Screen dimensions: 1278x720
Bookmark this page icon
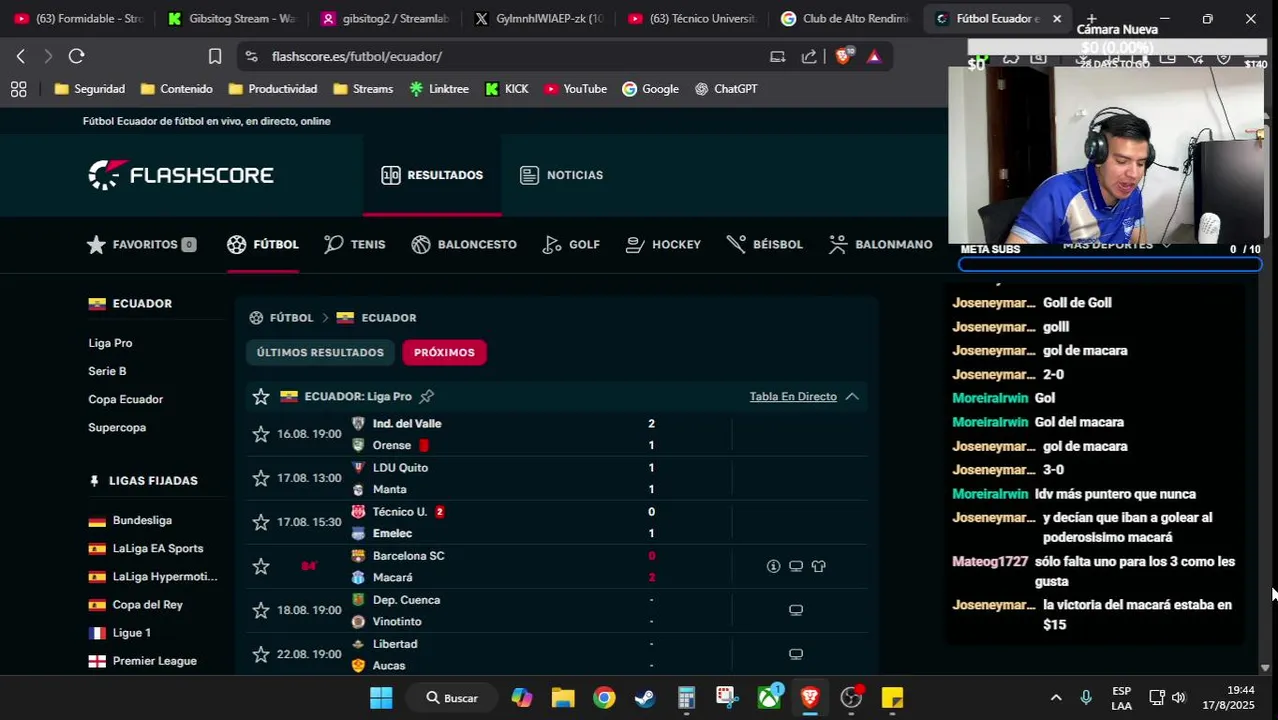(215, 56)
